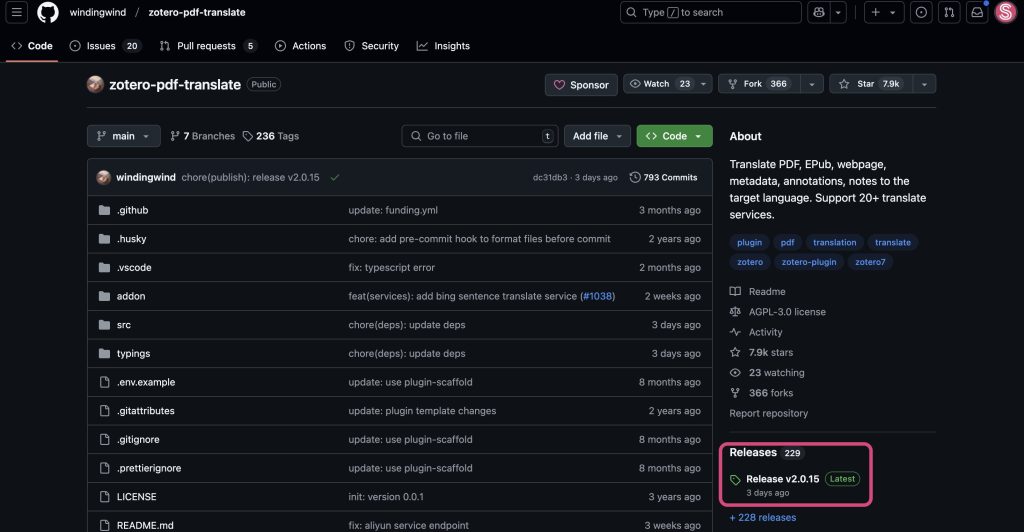Open the issues icon in header
The image size is (1024, 532).
point(921,13)
